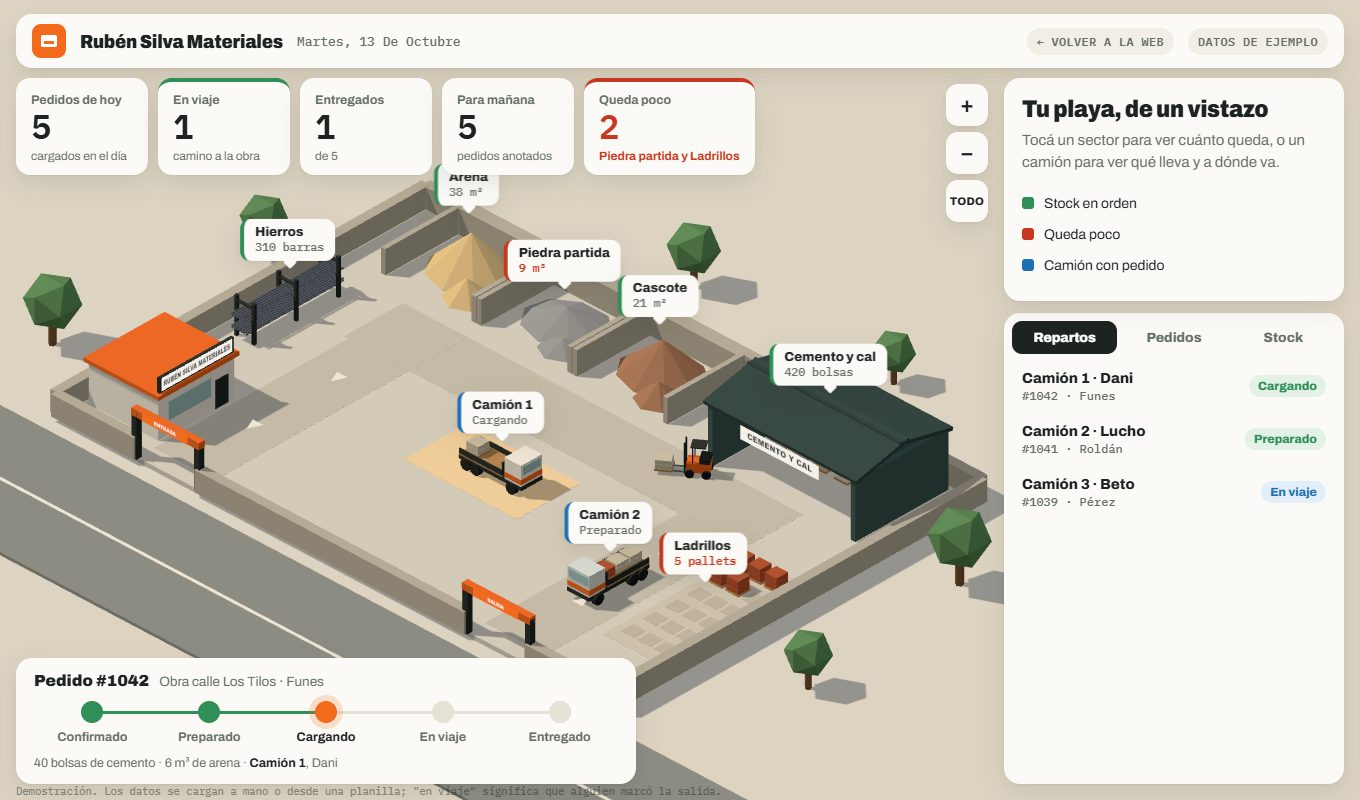Image resolution: width=1360 pixels, height=800 pixels.
Task: Open the Queda poco summary card
Action: click(669, 127)
